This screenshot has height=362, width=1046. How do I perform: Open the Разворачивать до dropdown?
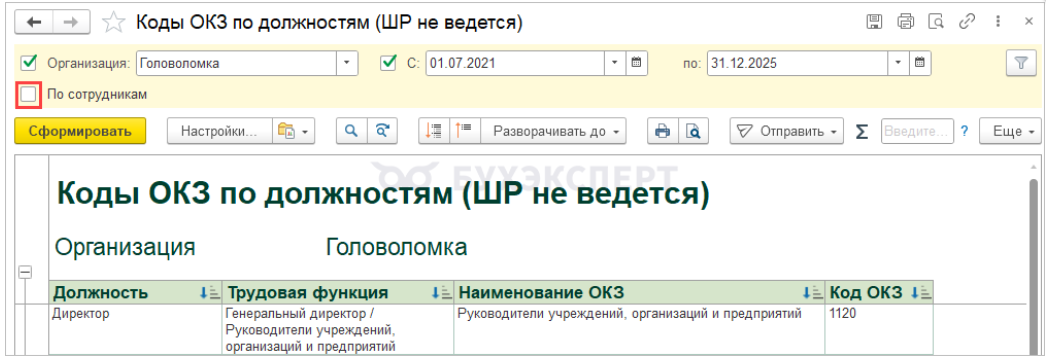click(553, 131)
